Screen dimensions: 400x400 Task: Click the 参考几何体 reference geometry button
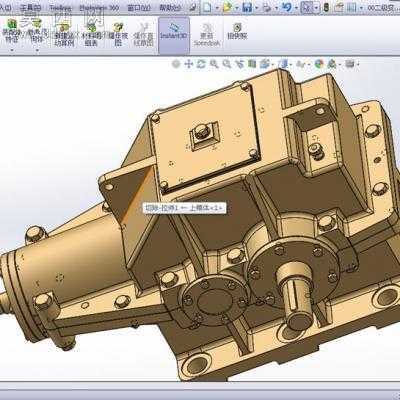[x=37, y=31]
